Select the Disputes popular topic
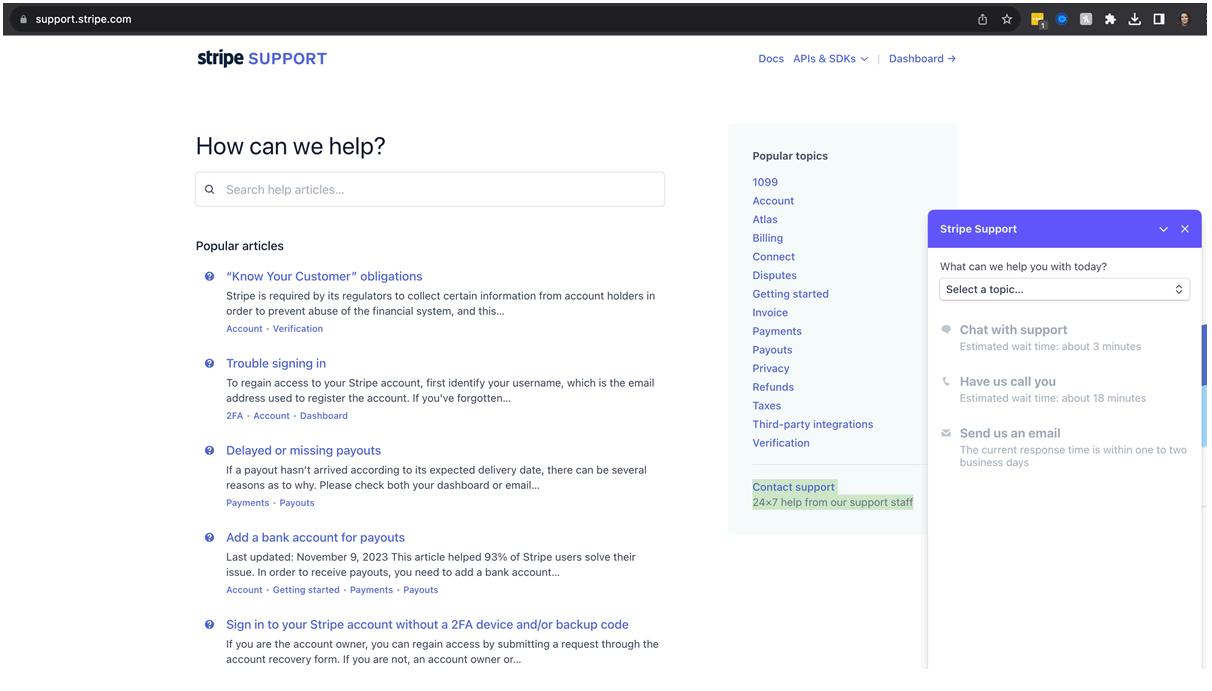This screenshot has width=1212, height=691. coord(775,275)
